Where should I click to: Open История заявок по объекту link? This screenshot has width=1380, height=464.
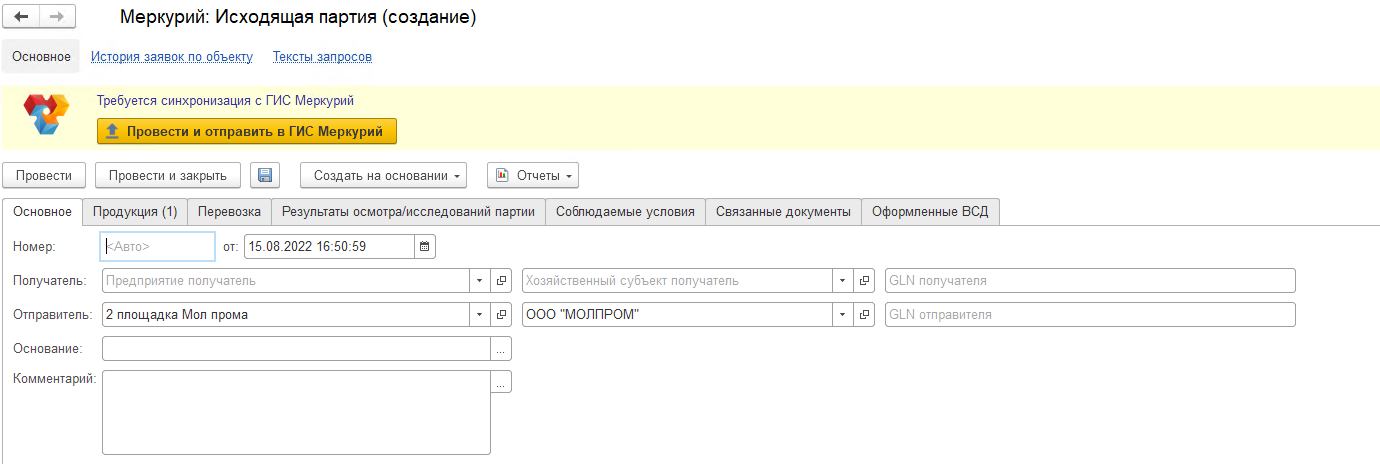[x=171, y=57]
